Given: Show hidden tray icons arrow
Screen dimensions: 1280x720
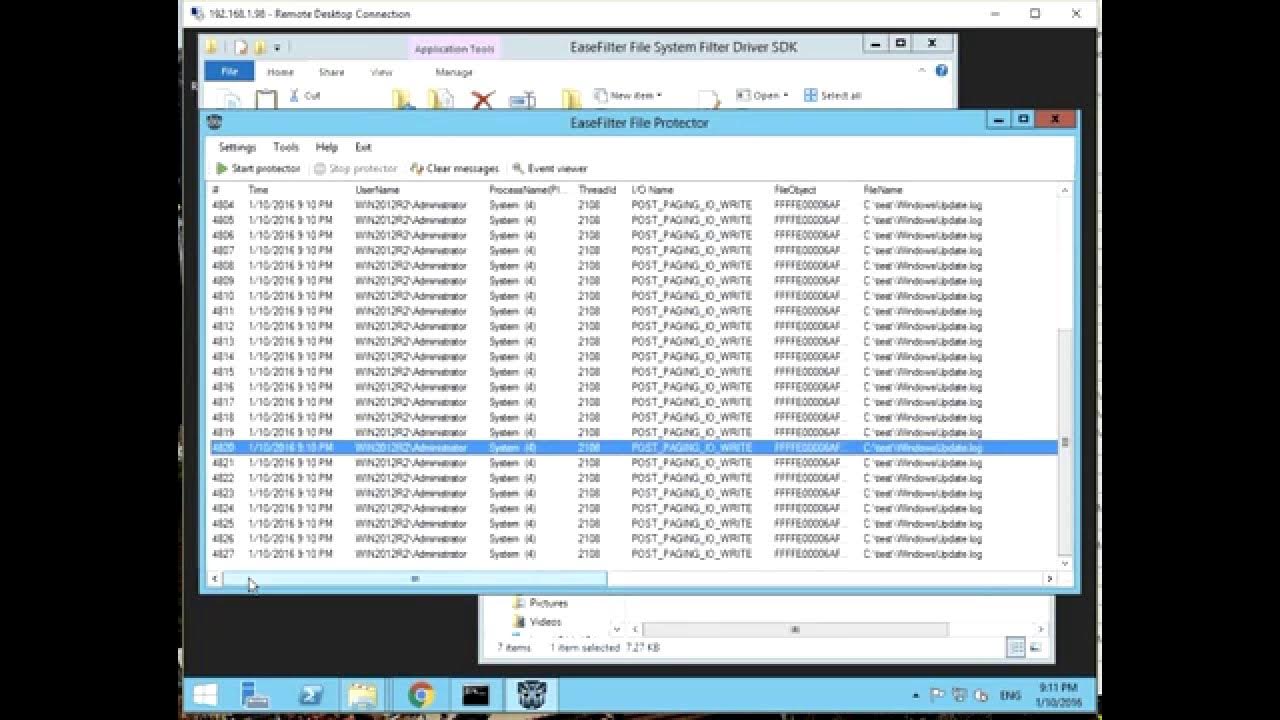Looking at the screenshot, I should tap(916, 695).
